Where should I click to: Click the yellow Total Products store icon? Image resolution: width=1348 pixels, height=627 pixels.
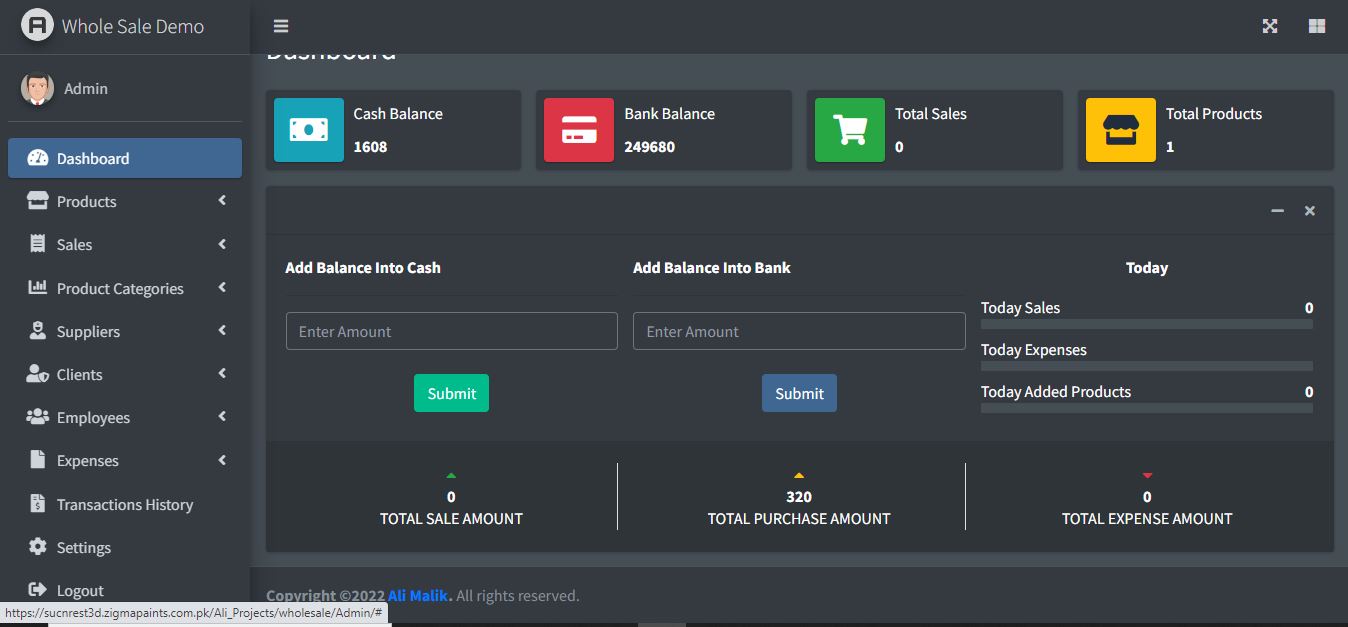coord(1120,130)
